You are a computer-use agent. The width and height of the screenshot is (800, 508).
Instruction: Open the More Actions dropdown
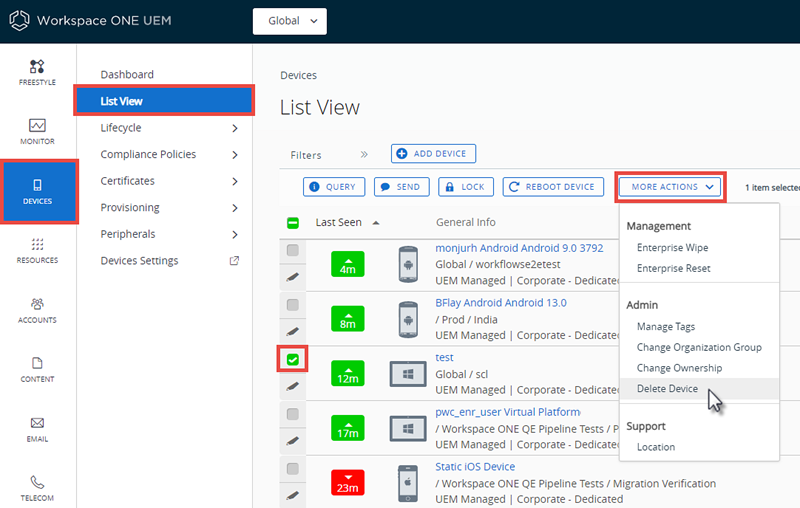click(670, 187)
